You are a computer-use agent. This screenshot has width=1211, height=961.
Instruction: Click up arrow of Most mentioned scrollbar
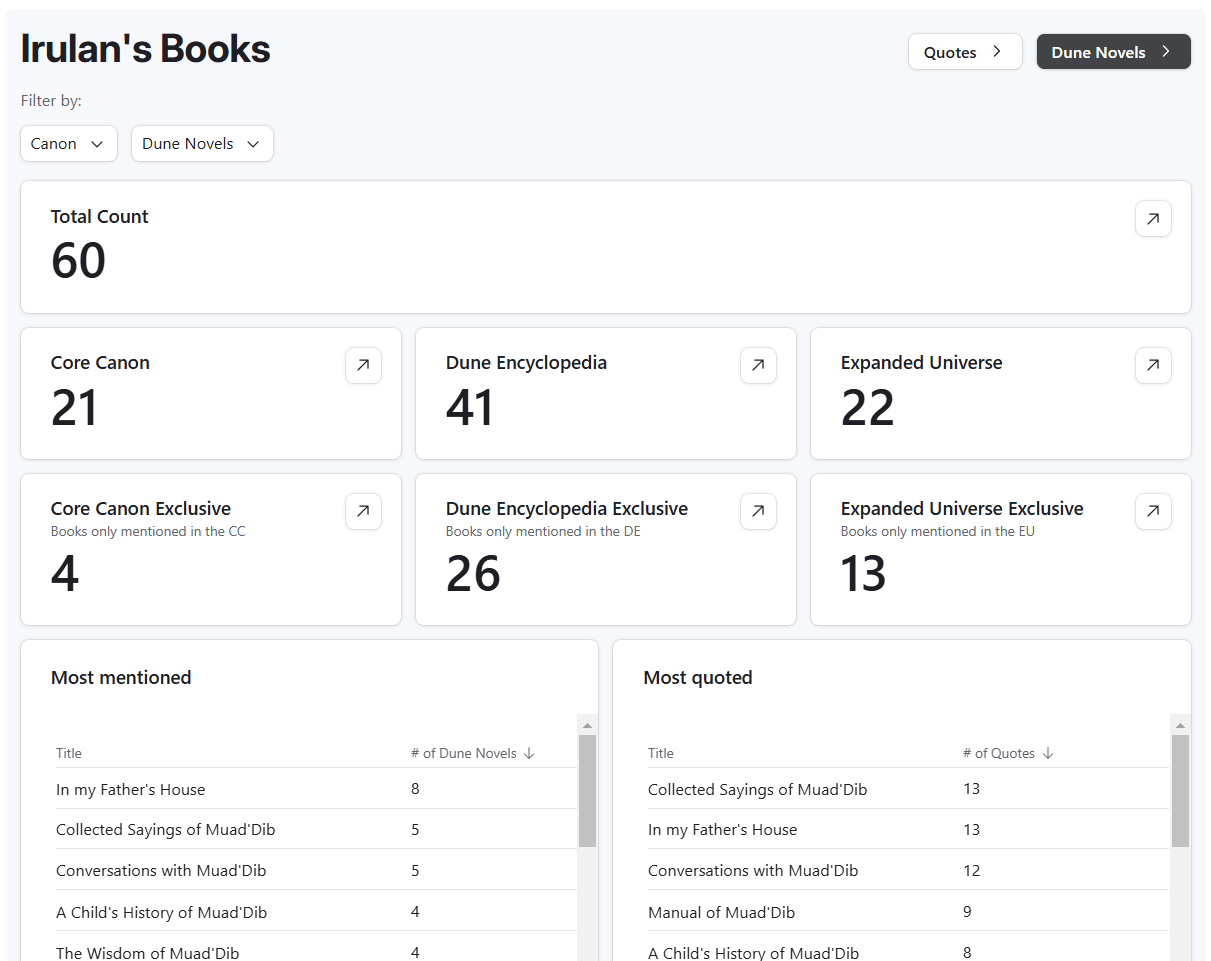pyautogui.click(x=588, y=725)
